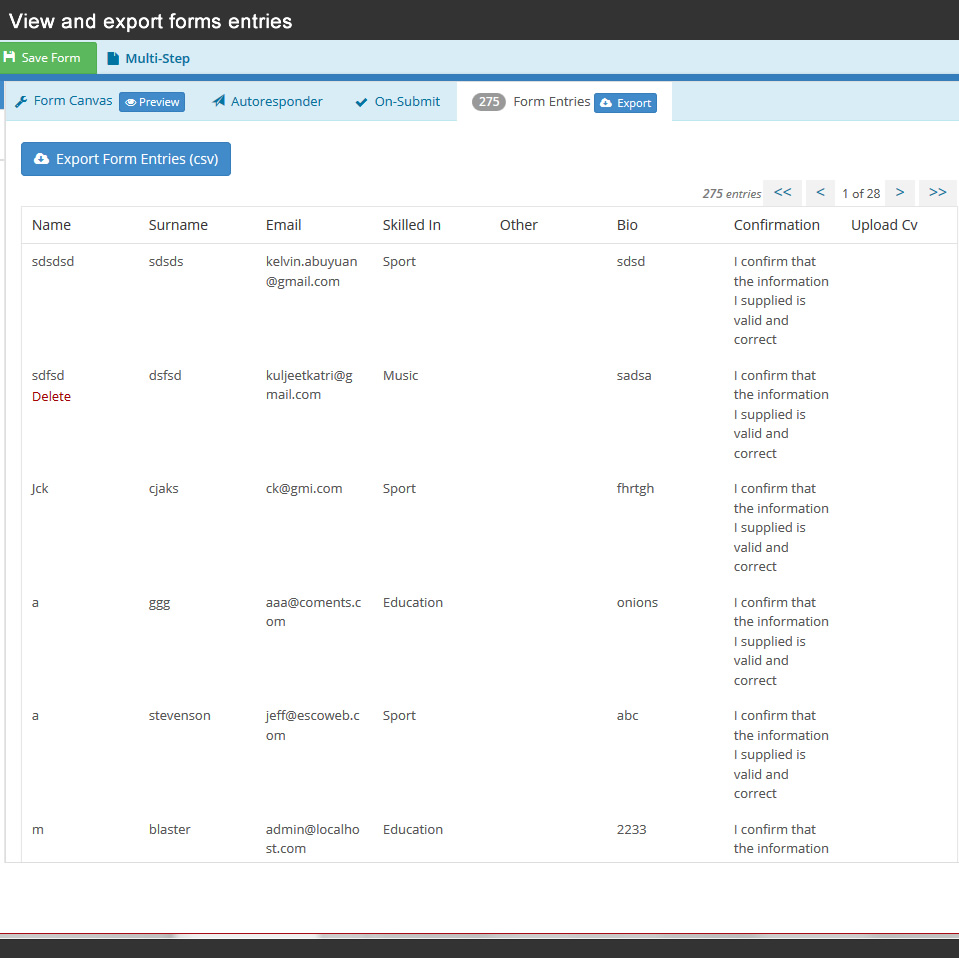
Task: Click the Upload Cv column header
Action: point(884,225)
